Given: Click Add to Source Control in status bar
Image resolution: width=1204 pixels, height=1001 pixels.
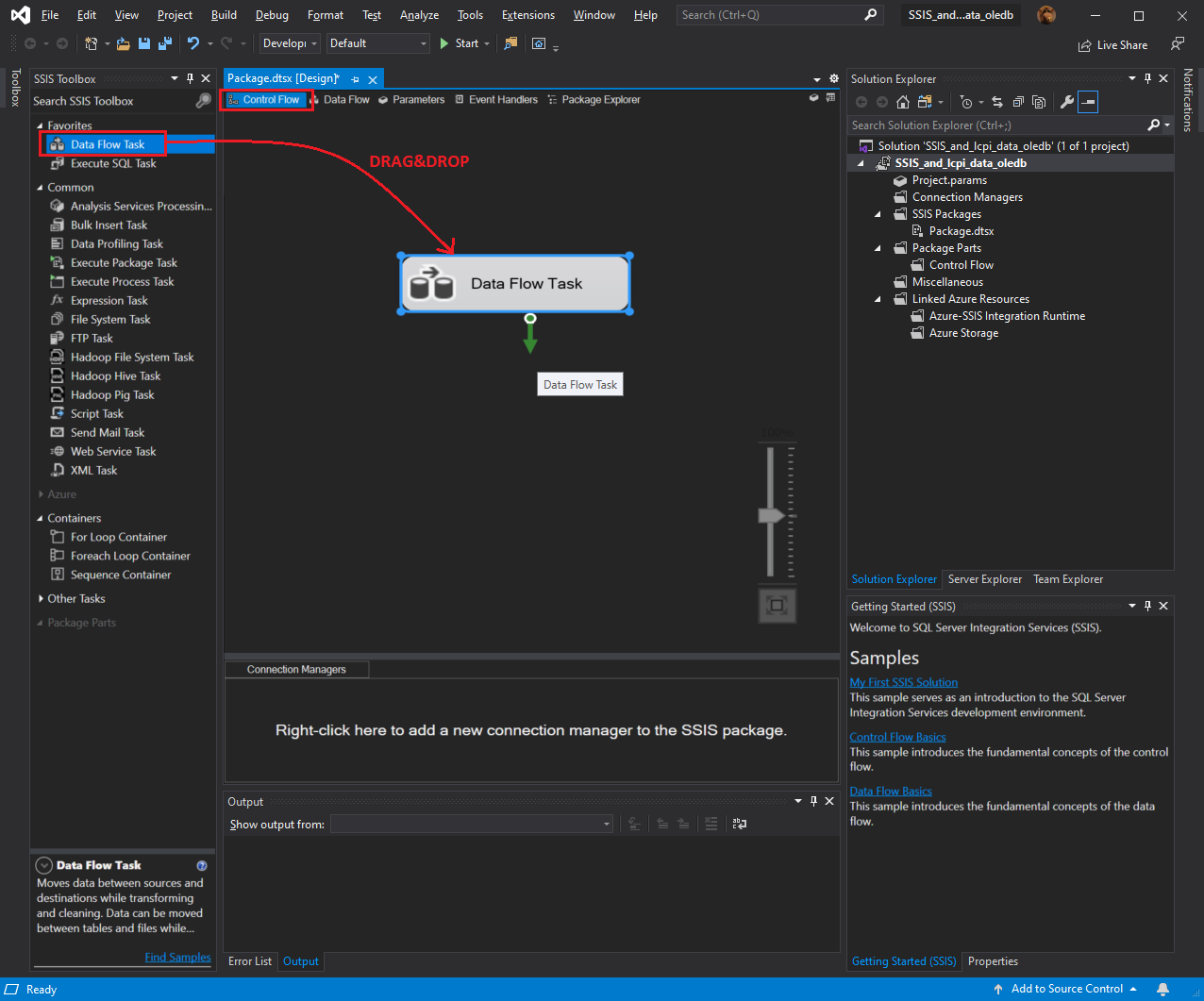Looking at the screenshot, I should coord(1066,989).
